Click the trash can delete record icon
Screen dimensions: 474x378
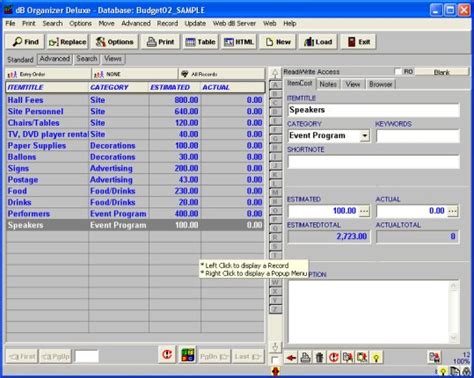pyautogui.click(x=319, y=358)
